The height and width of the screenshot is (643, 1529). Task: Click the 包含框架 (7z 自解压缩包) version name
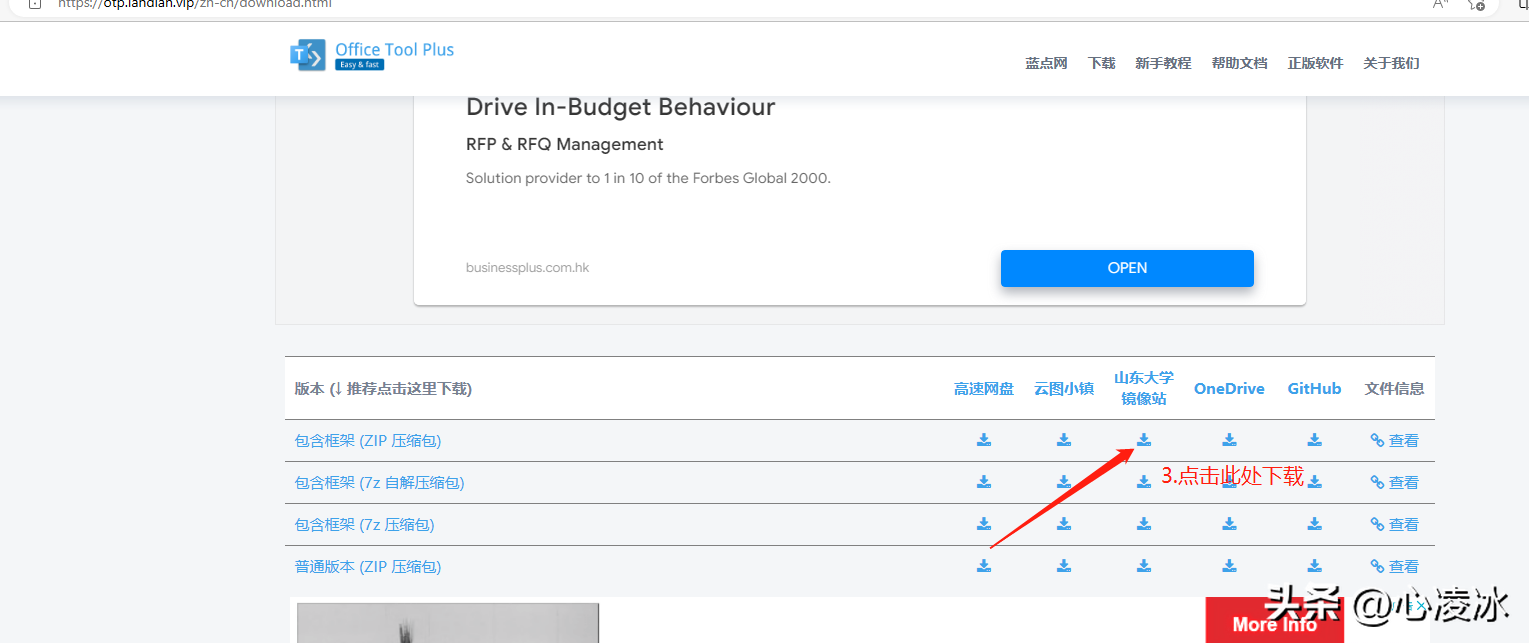(x=380, y=482)
